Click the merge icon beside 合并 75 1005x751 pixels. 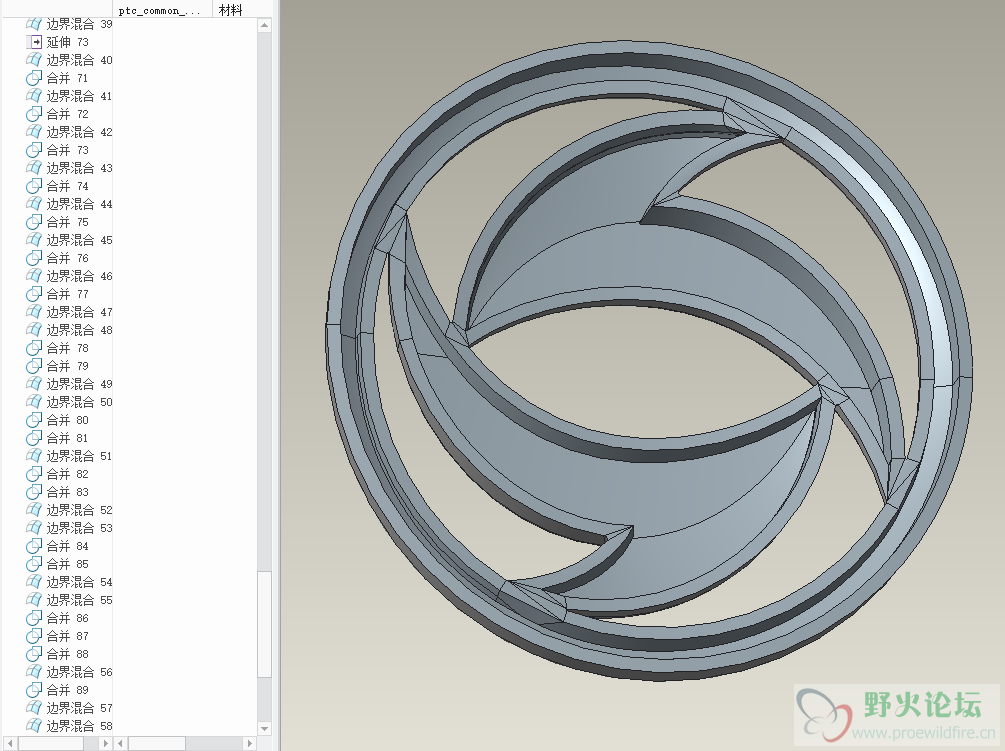click(x=34, y=222)
